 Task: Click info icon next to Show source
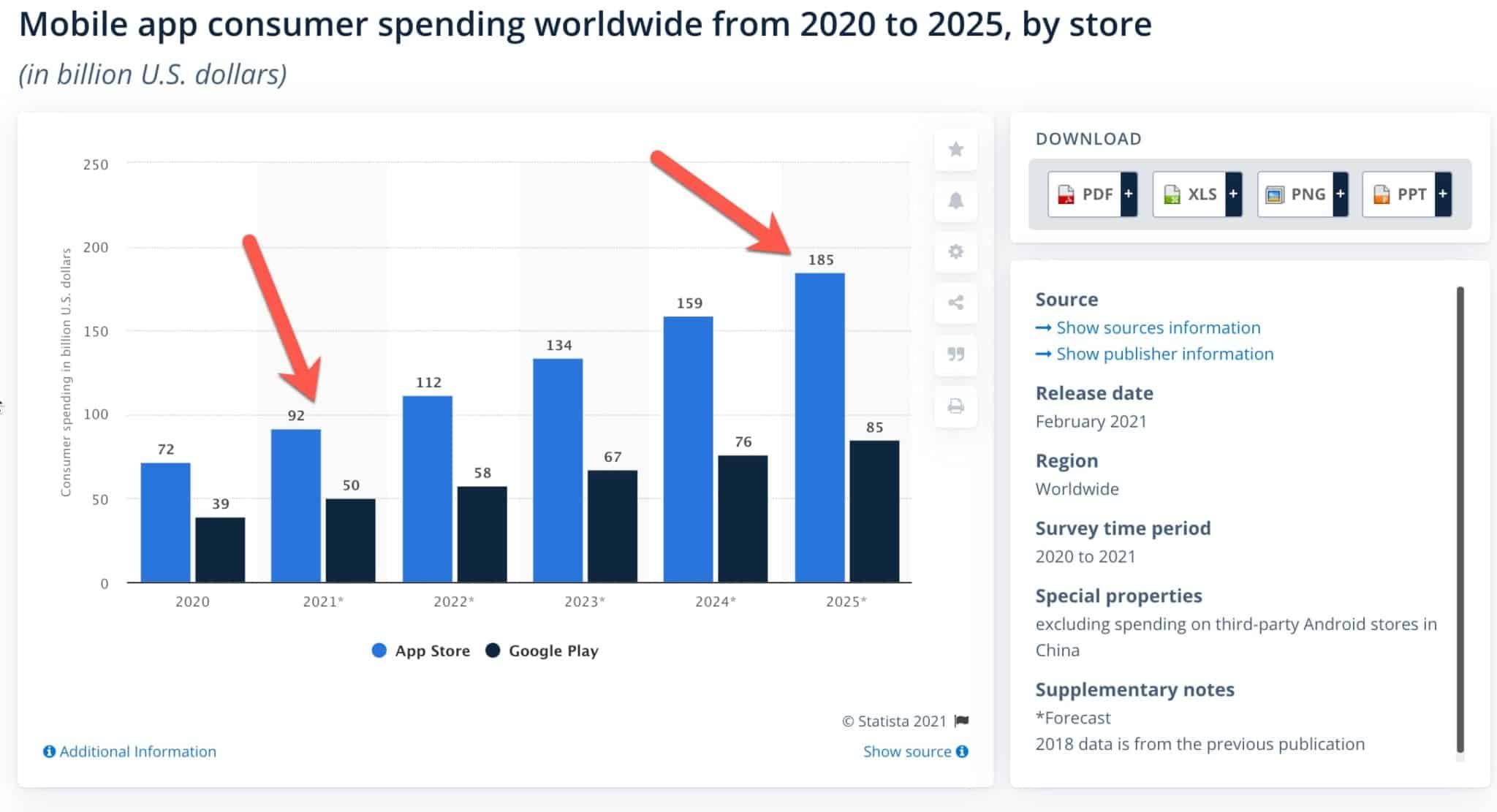(963, 751)
